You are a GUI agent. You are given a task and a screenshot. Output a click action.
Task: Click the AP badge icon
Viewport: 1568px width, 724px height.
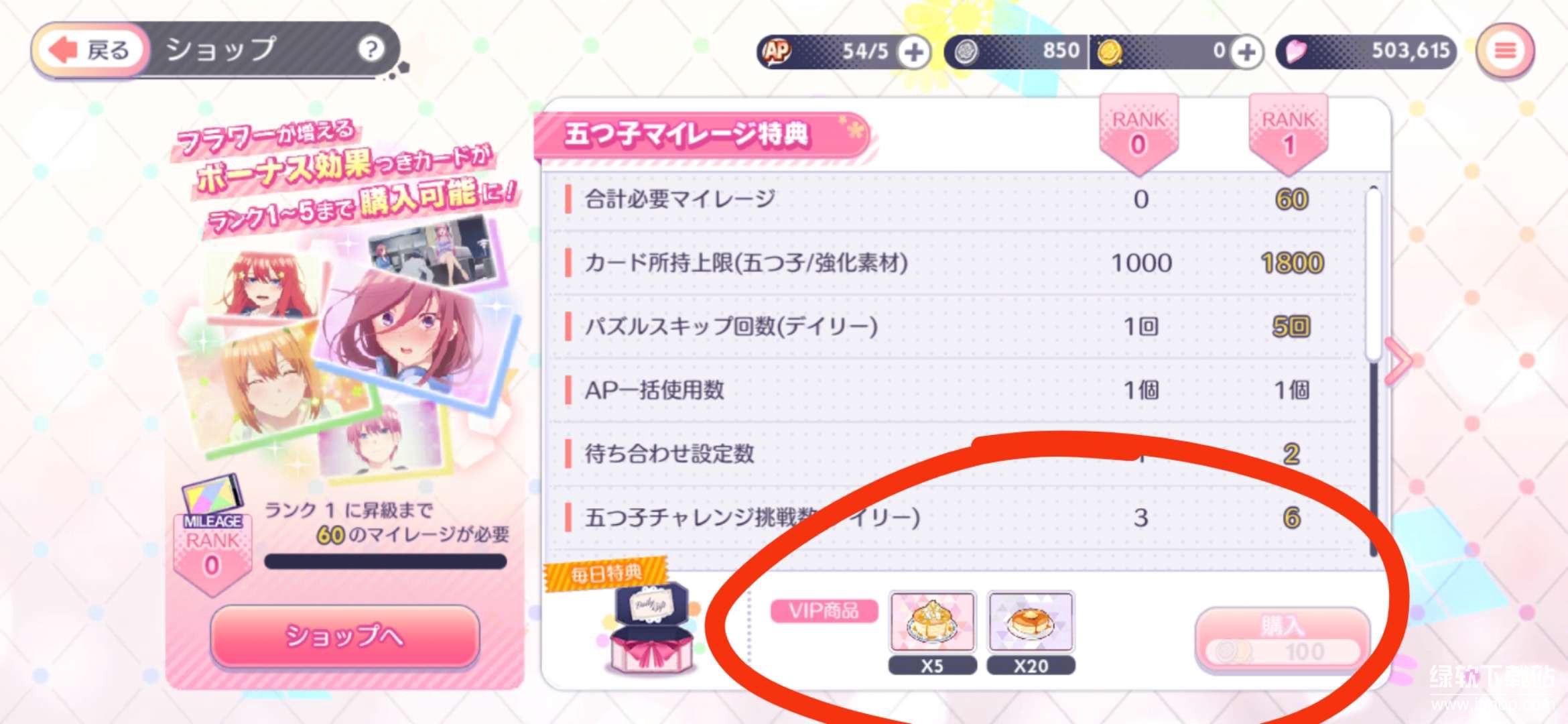coord(777,51)
